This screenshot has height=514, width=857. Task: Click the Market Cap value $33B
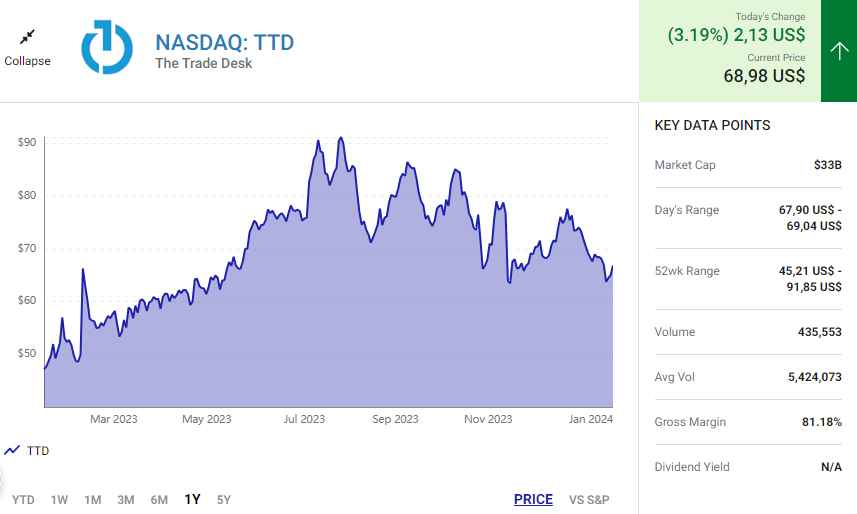(827, 165)
